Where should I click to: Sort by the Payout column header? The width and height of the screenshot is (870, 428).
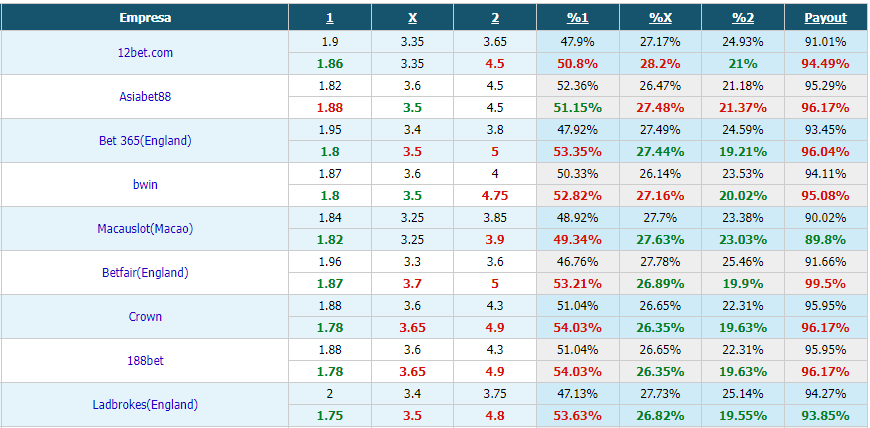pos(826,18)
